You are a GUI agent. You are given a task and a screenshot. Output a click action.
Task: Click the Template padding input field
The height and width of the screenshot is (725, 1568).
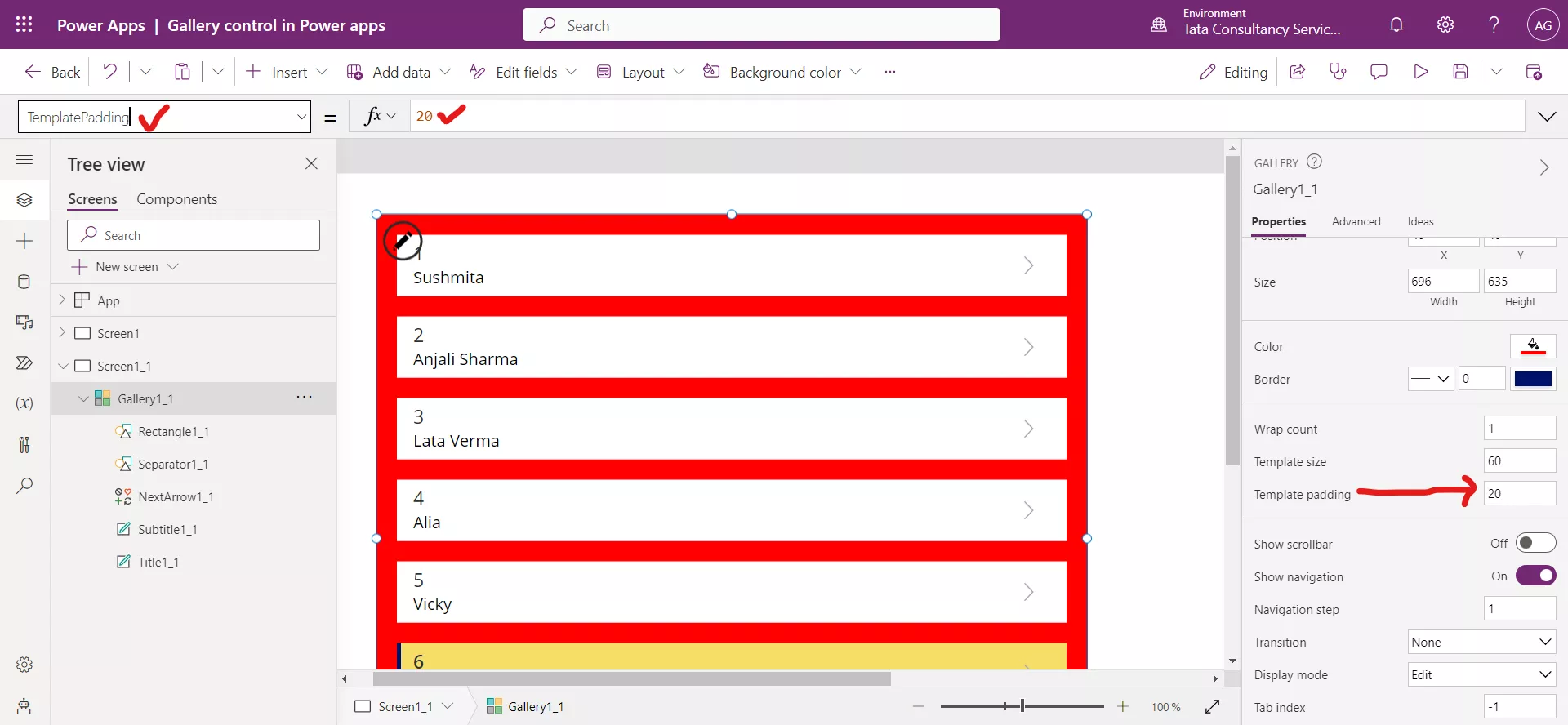pos(1519,493)
